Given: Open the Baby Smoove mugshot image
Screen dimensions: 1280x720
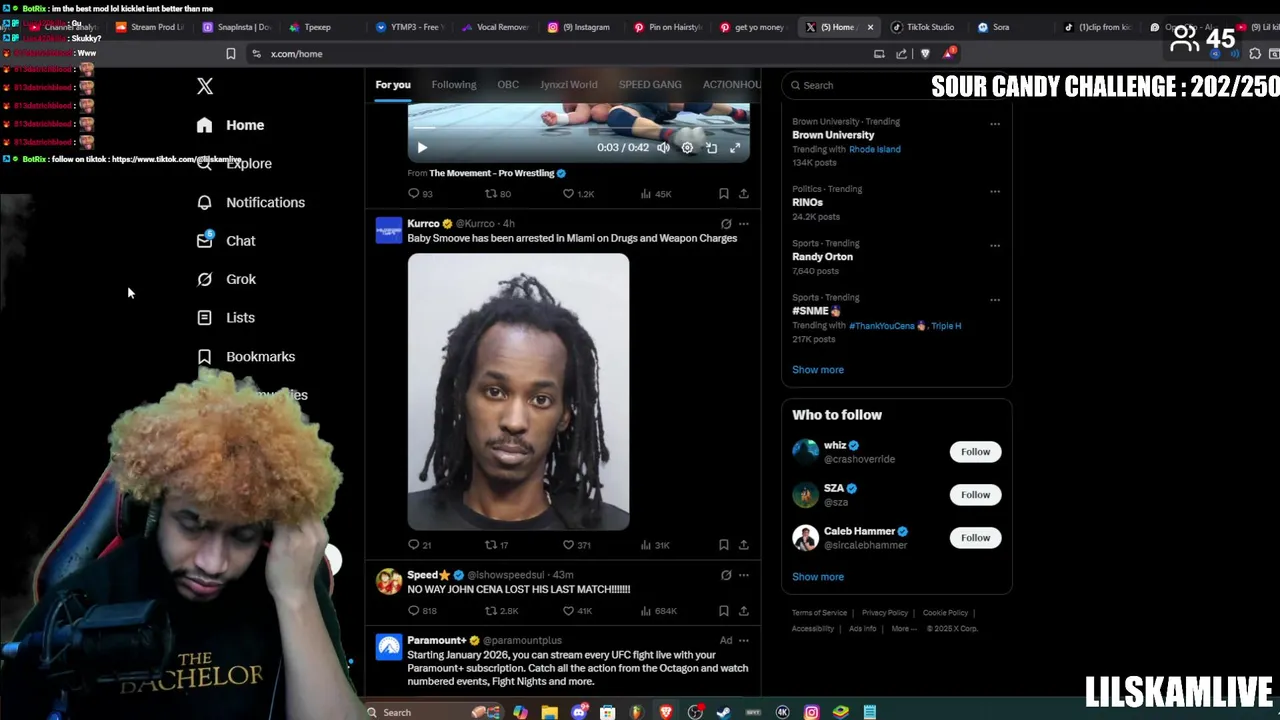Looking at the screenshot, I should pyautogui.click(x=518, y=391).
